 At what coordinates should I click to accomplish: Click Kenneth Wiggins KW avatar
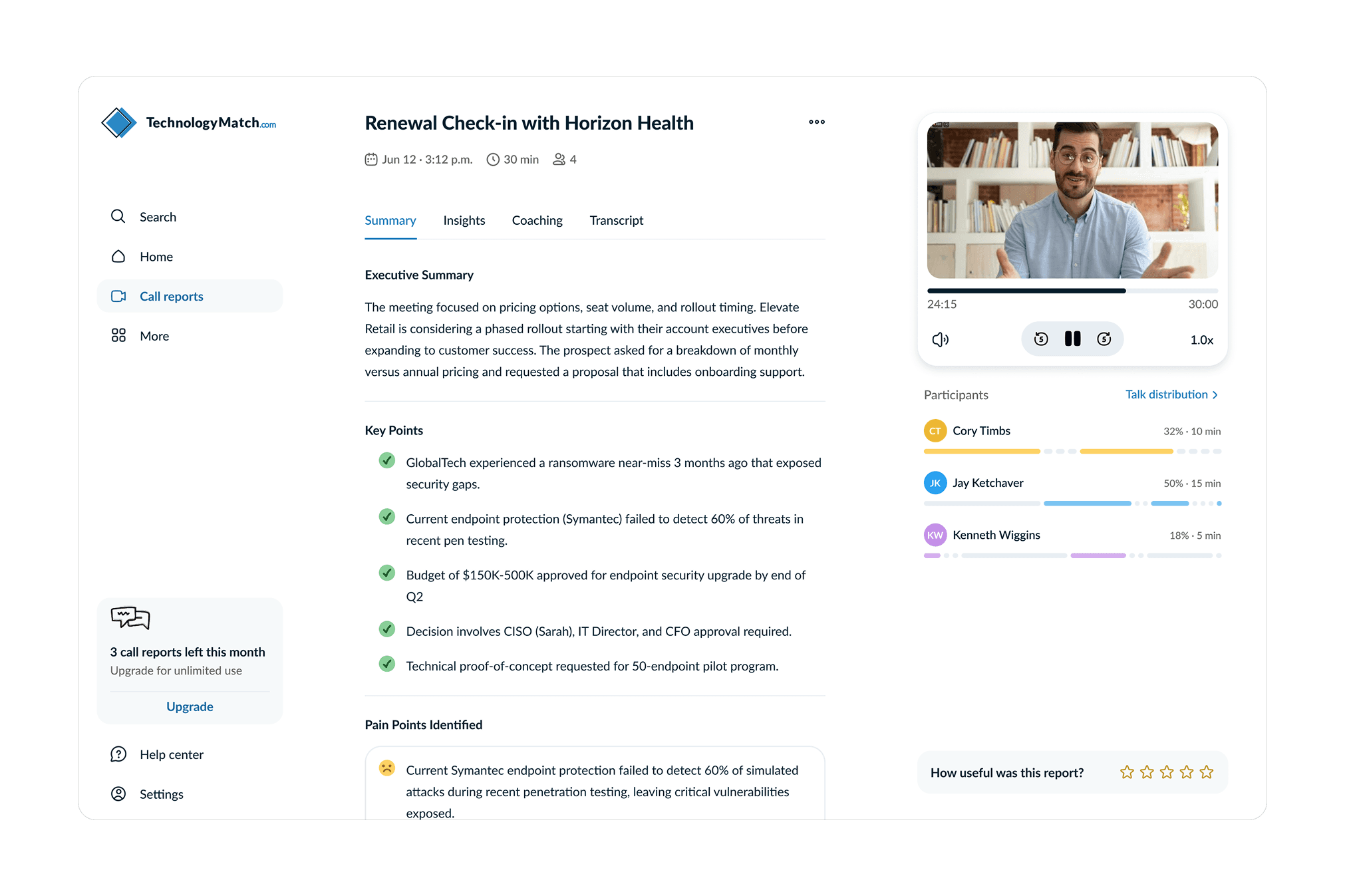935,535
